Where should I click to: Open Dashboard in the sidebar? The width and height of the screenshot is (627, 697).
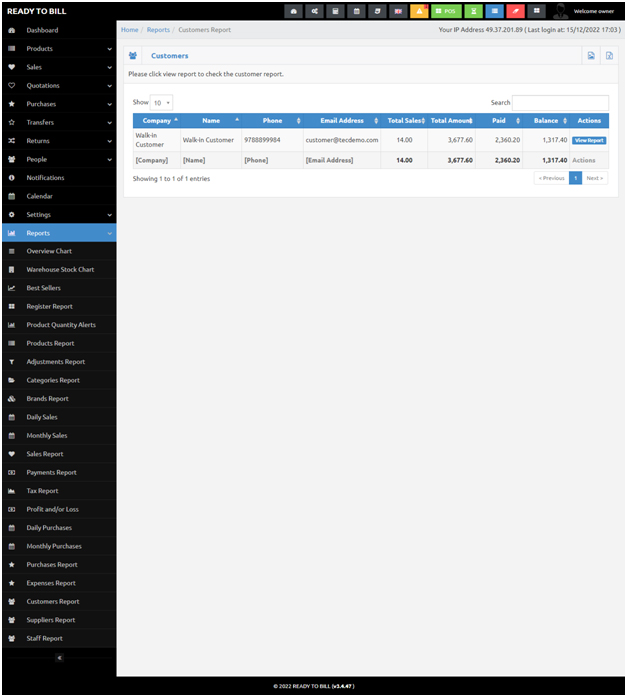click(x=59, y=30)
